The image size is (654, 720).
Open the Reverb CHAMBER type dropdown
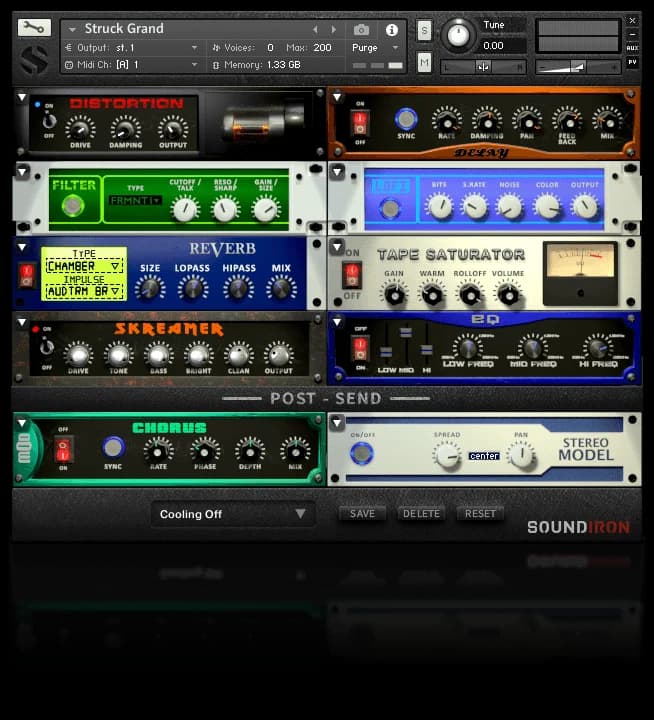[x=83, y=266]
